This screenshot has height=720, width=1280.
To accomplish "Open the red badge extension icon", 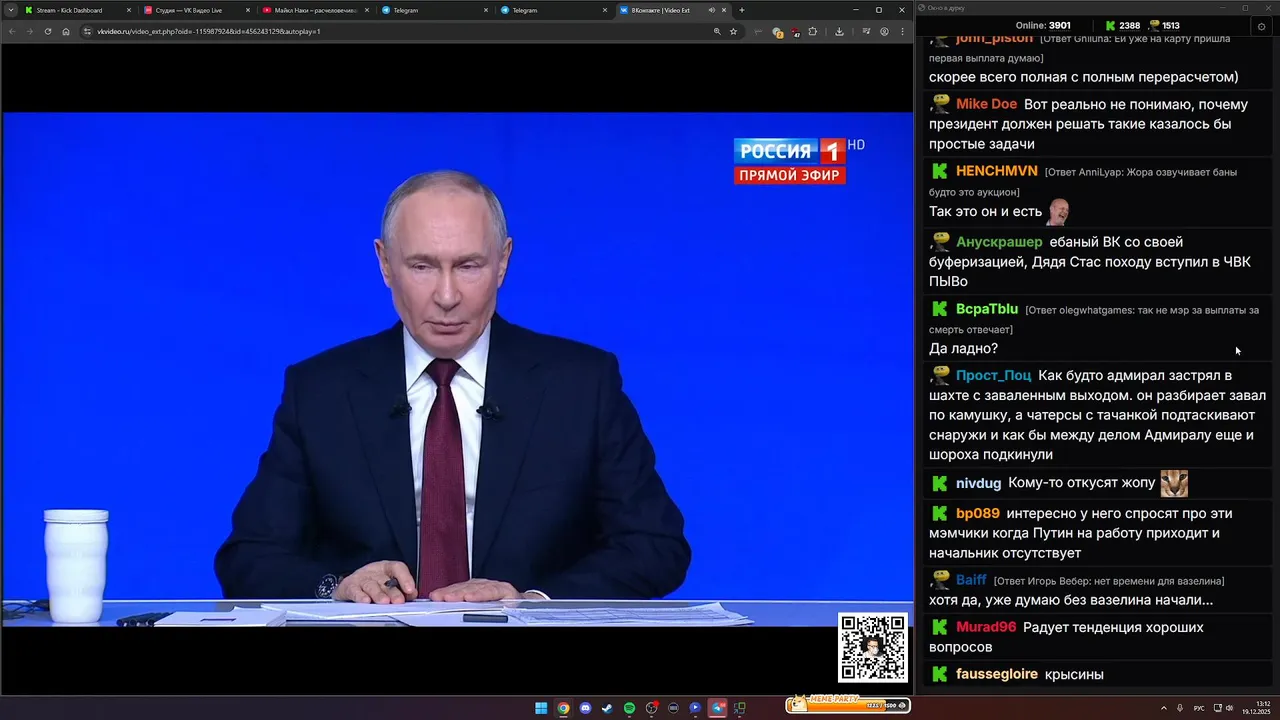I will (x=795, y=32).
